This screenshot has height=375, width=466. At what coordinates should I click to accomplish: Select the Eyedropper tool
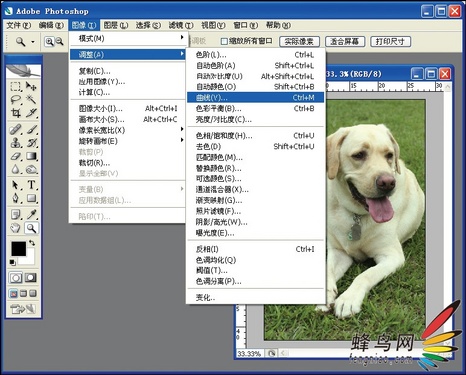[32, 214]
